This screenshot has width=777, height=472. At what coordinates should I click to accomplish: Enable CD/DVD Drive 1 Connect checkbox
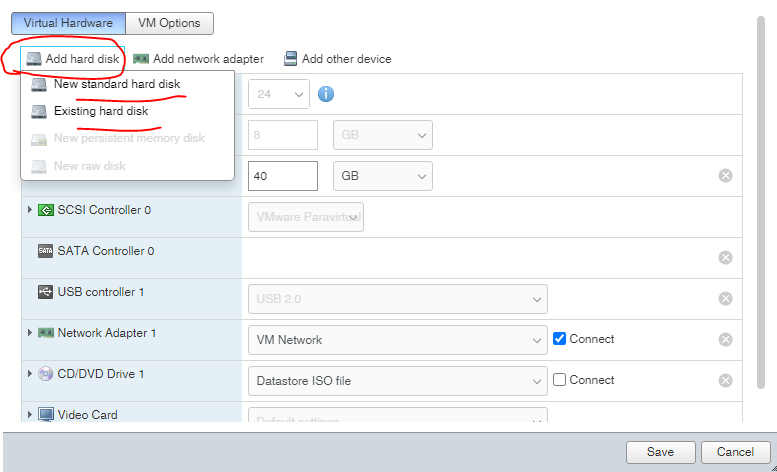click(x=560, y=380)
